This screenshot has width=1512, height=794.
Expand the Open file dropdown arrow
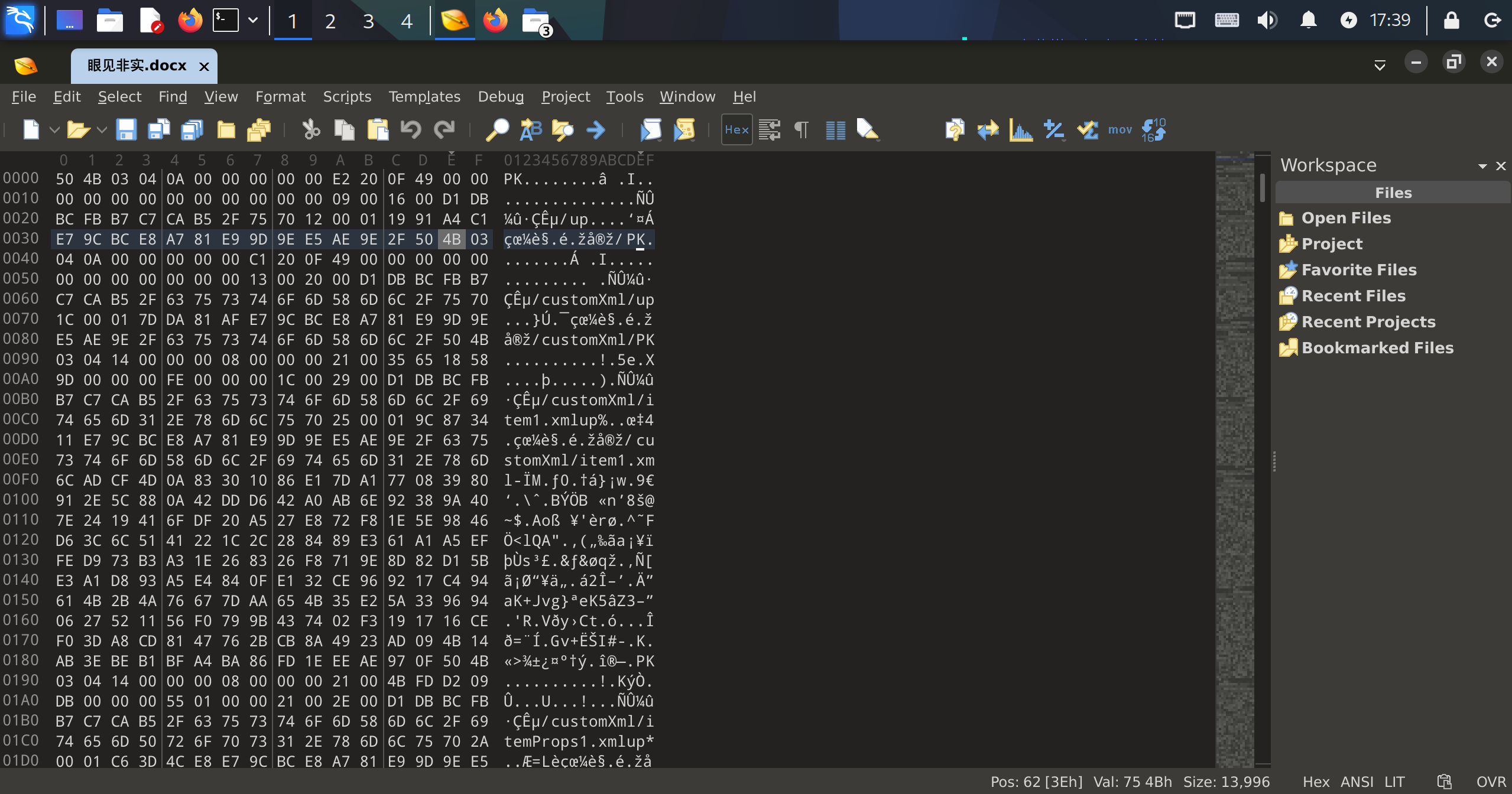click(102, 129)
